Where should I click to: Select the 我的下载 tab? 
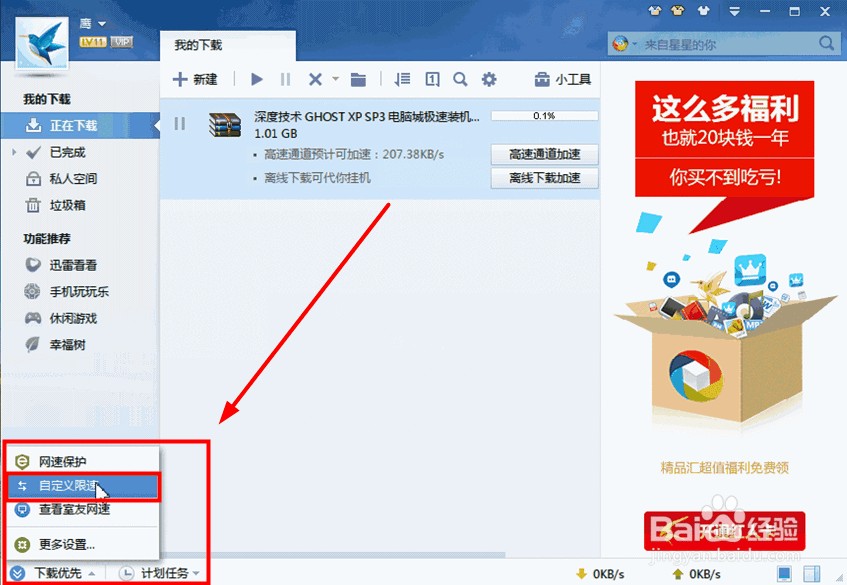(x=227, y=45)
